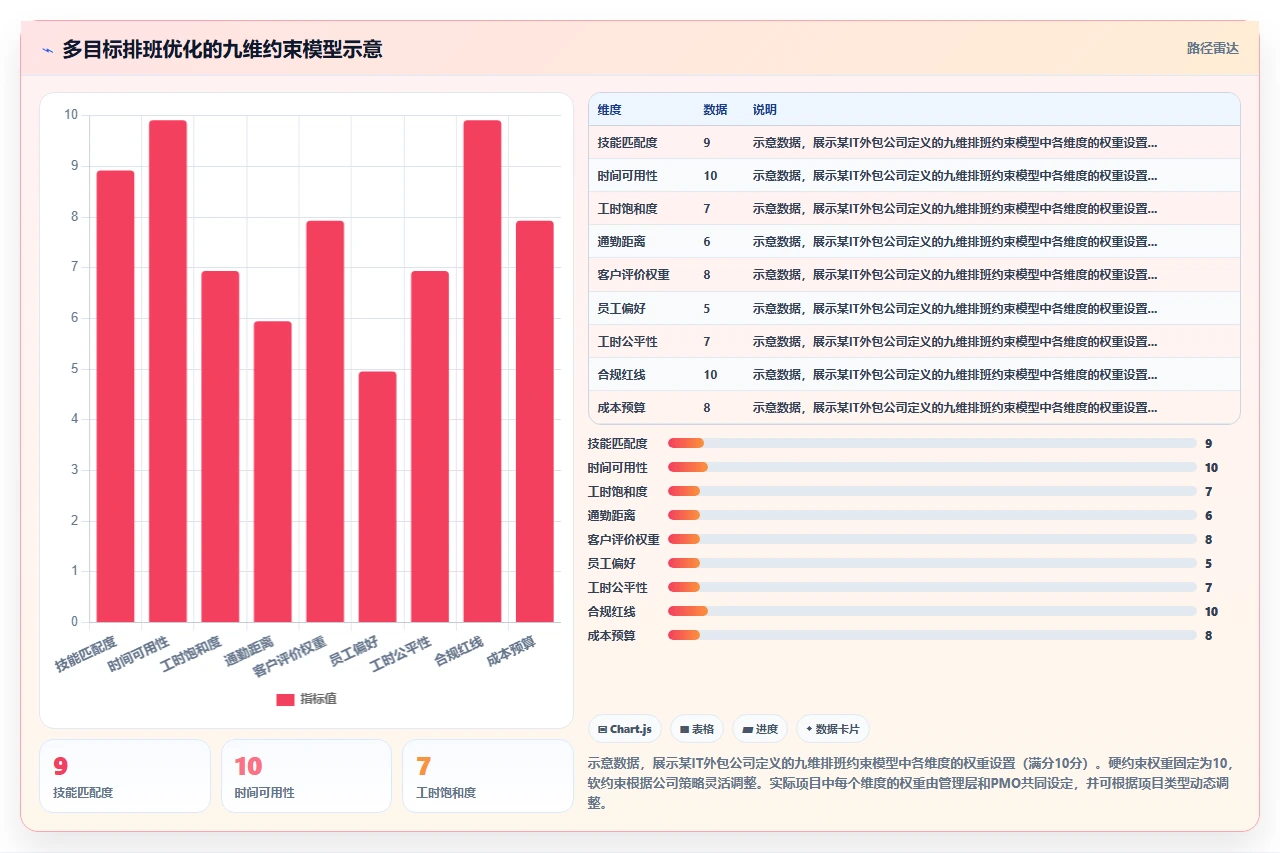Screen dimensions: 1280x853
Task: Open the 工时饱和度 data card showing 7
Action: point(488,776)
